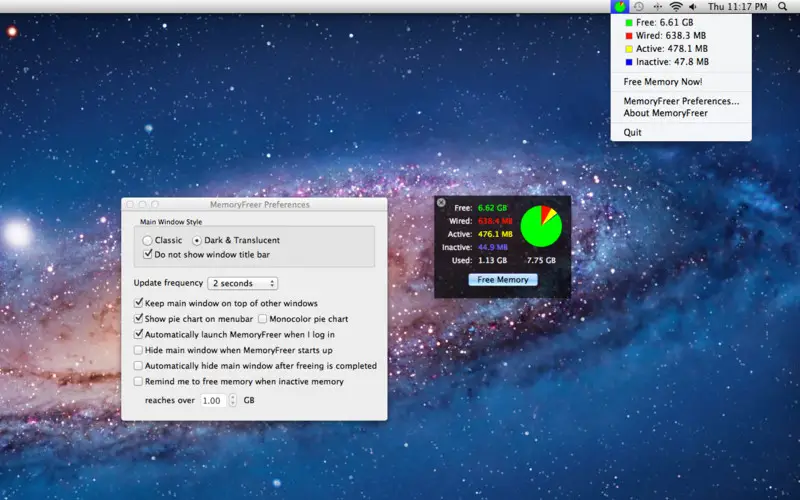This screenshot has width=800, height=500.
Task: Click the 1.00 GB threshold input field
Action: point(213,401)
